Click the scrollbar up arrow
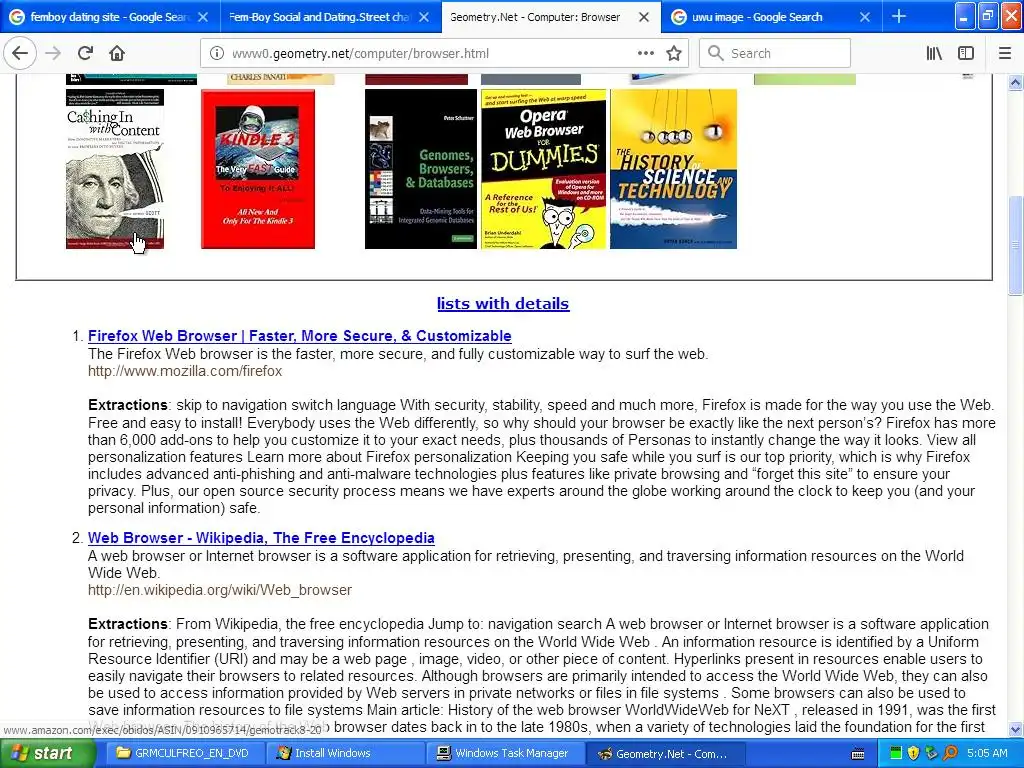Image resolution: width=1024 pixels, height=768 pixels. click(x=1015, y=82)
